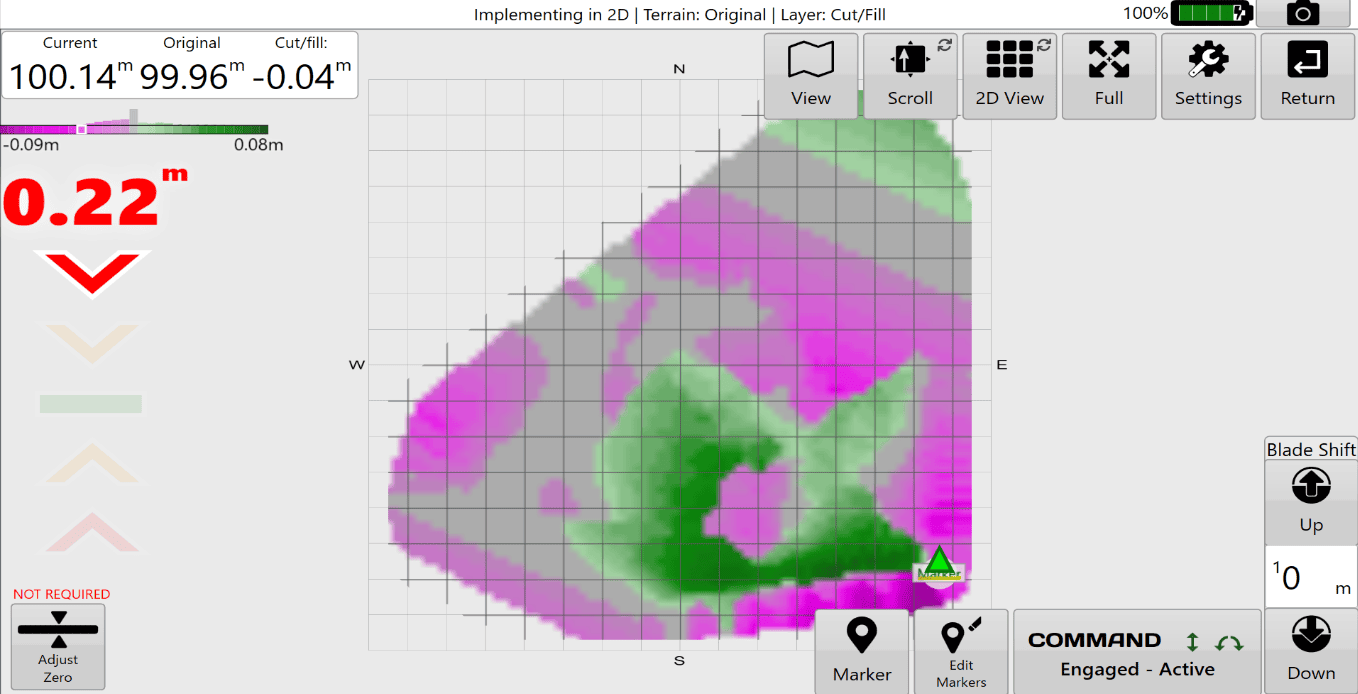Take a screenshot with the camera icon
1358x694 pixels.
1303,13
